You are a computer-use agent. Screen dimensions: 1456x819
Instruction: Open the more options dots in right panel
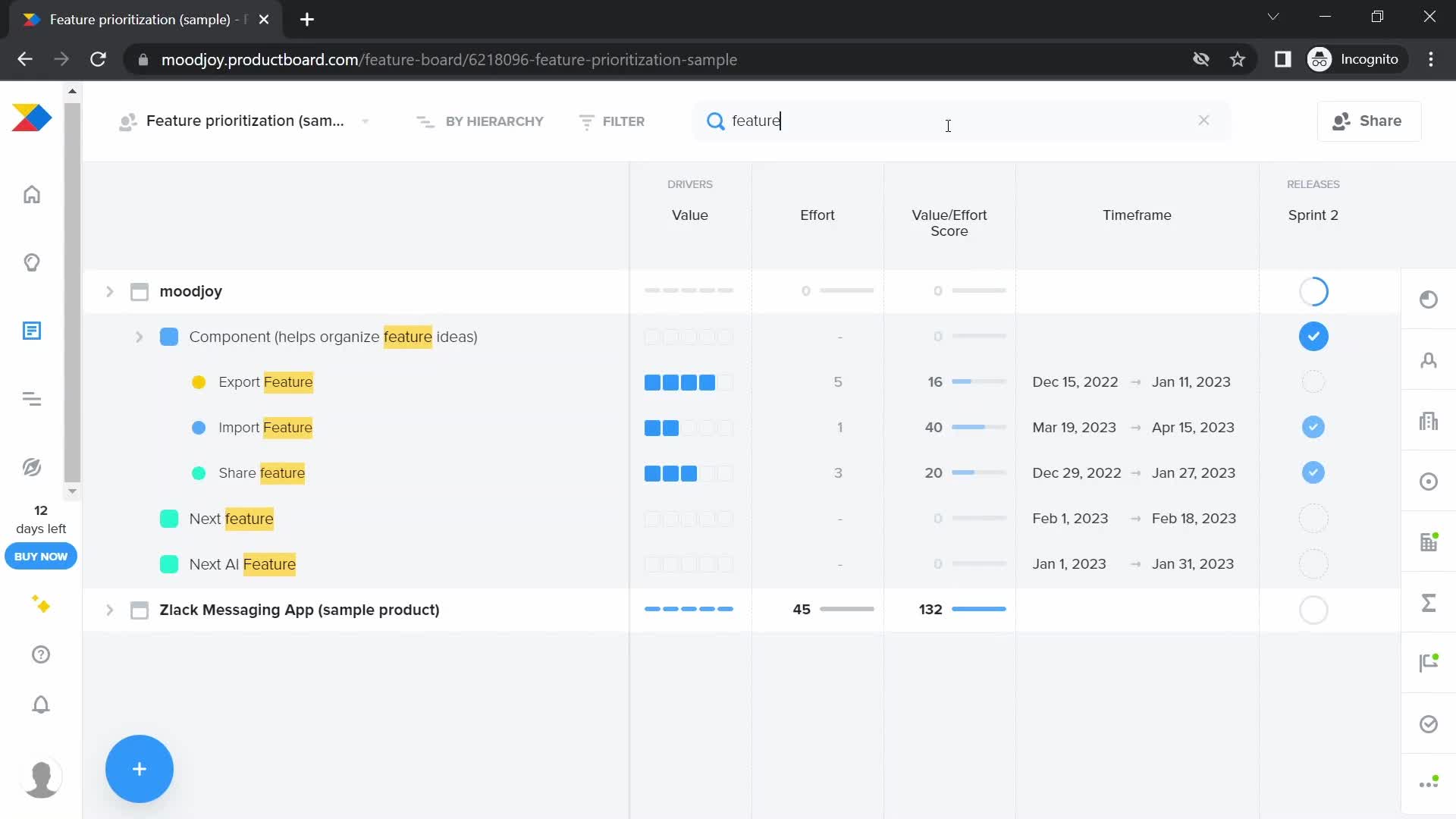tap(1429, 783)
